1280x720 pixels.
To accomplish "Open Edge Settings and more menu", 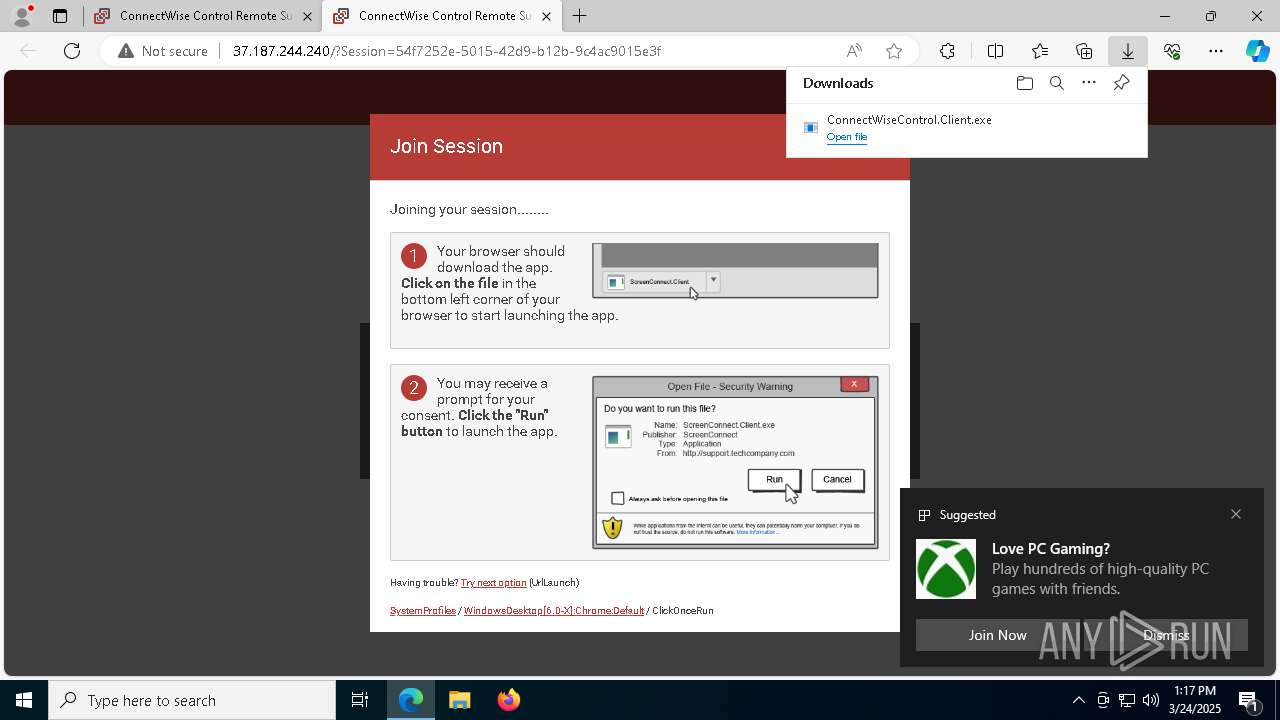I will pyautogui.click(x=1216, y=51).
